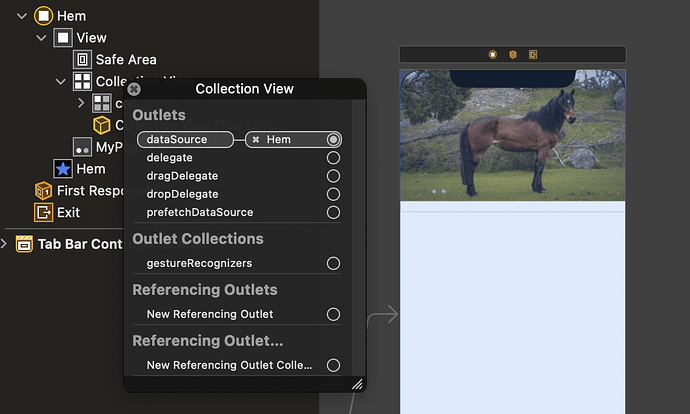
Task: Collapse the Hem scene disclosure arrow
Action: tap(21, 16)
